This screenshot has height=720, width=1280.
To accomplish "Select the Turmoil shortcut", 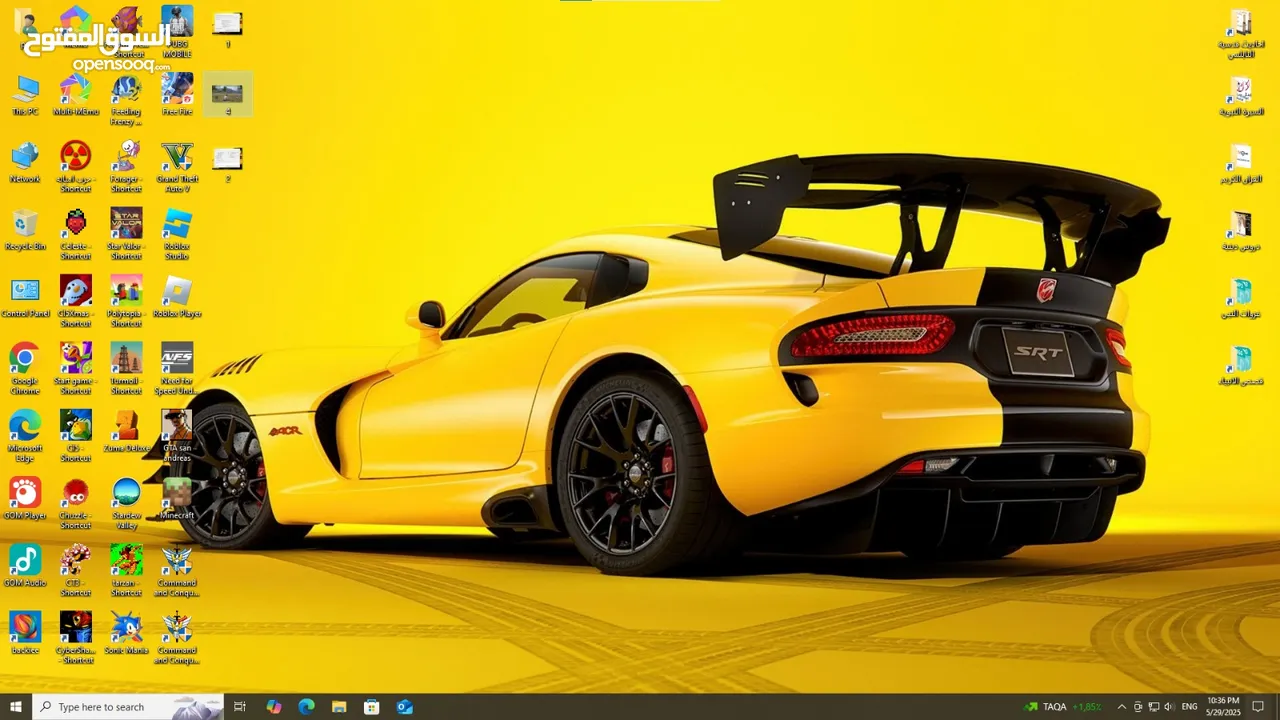I will [126, 368].
